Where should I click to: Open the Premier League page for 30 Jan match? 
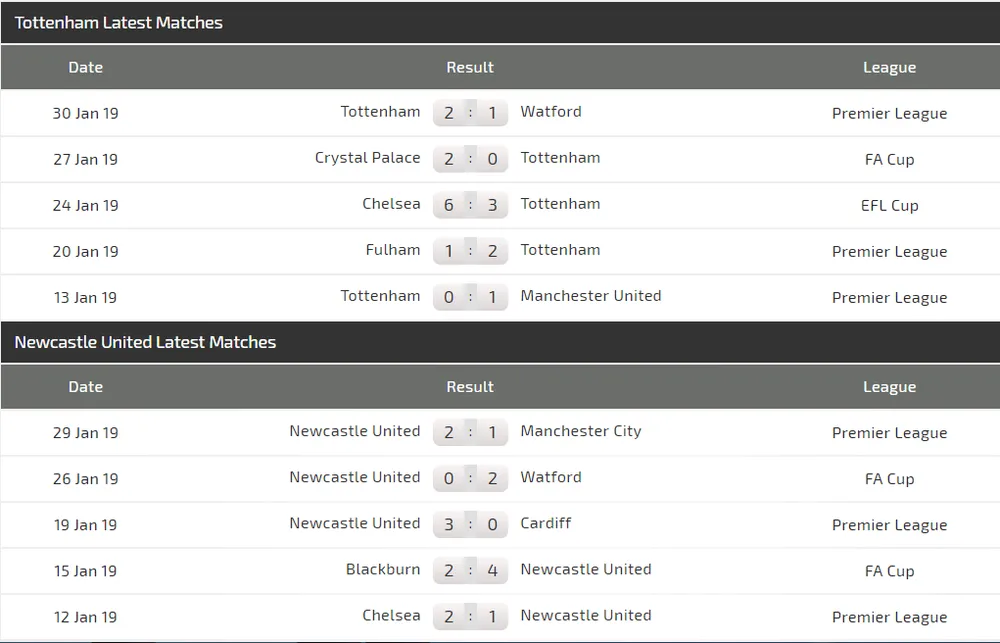[889, 113]
